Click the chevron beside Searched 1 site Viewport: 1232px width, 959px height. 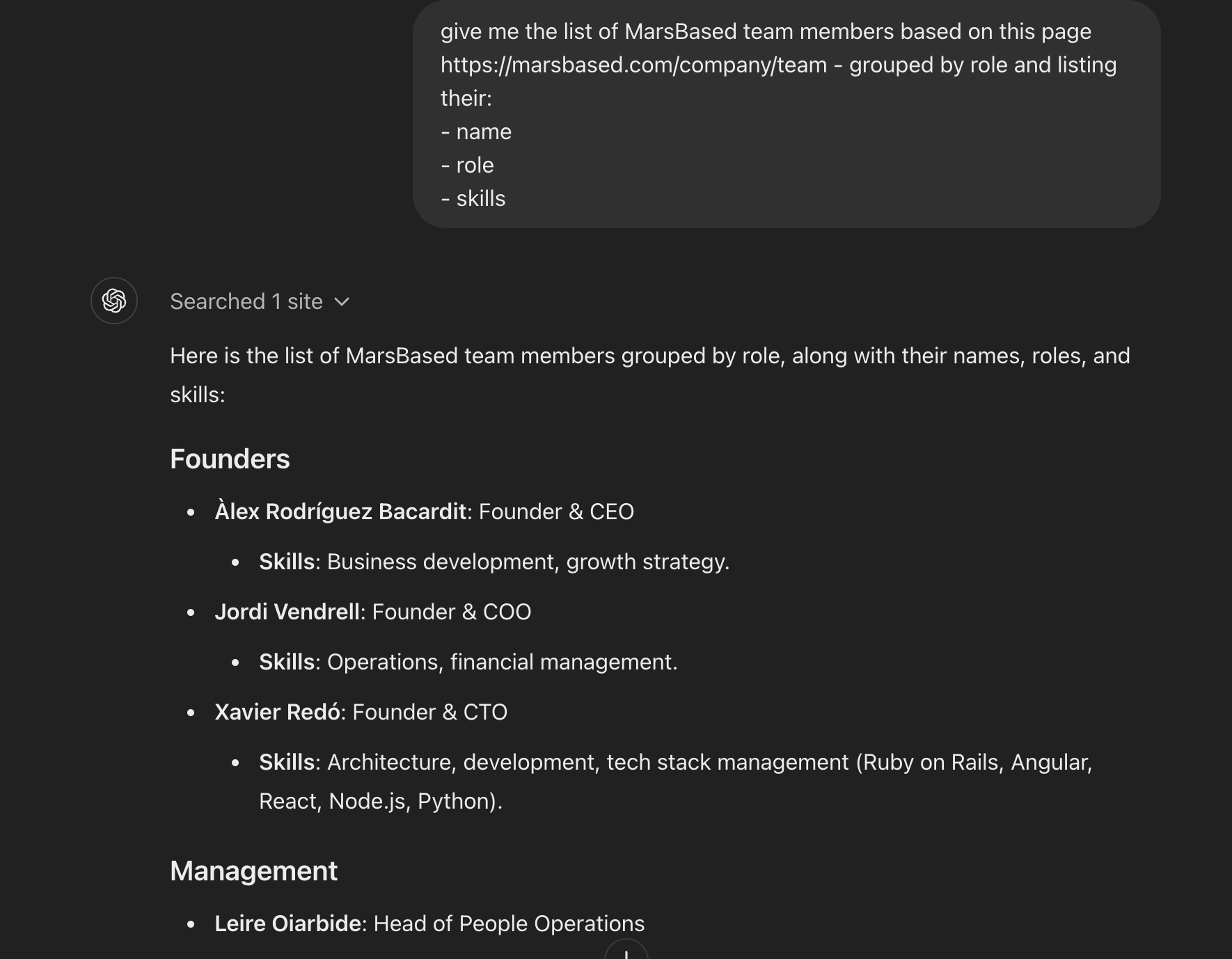341,302
